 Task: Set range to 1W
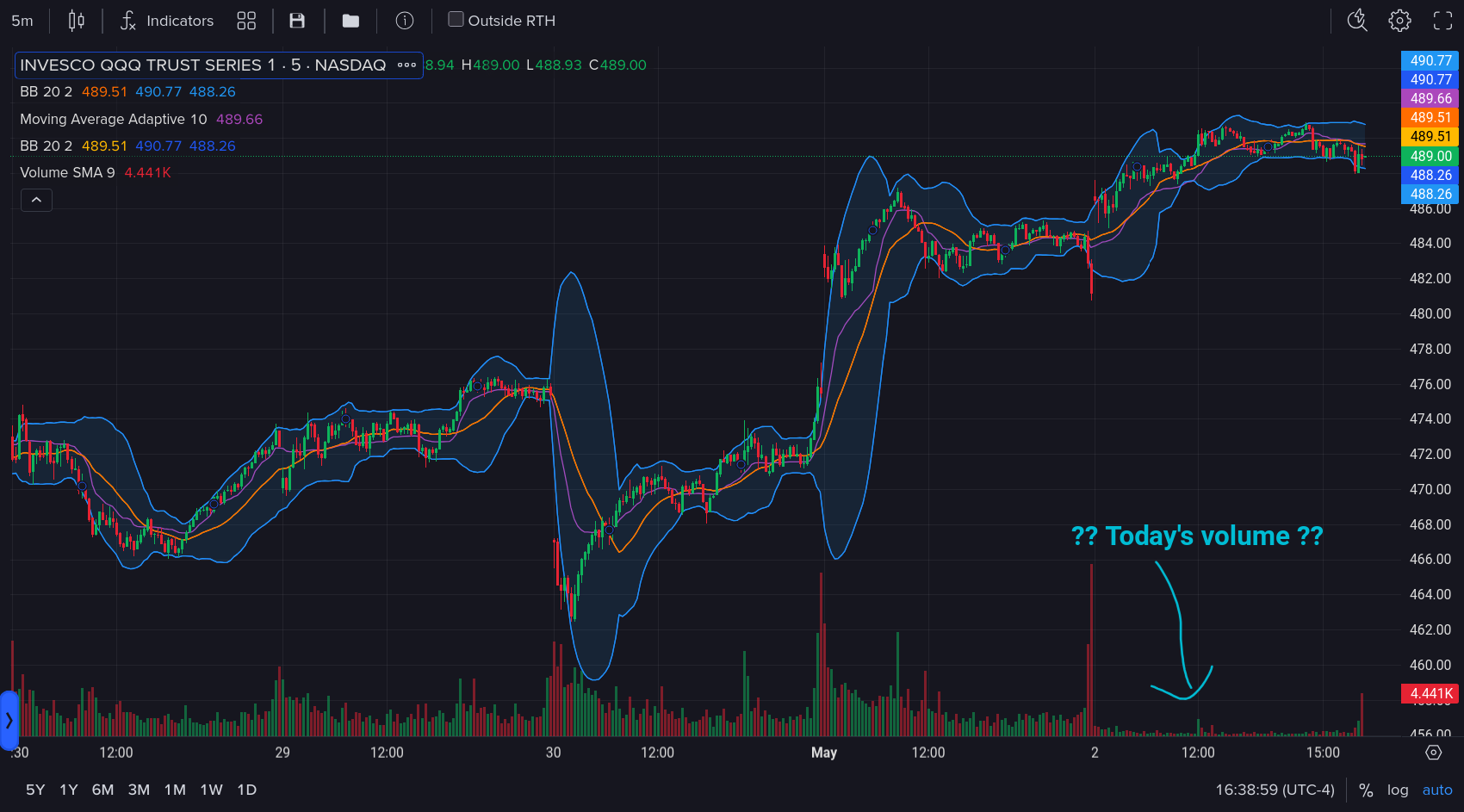(x=211, y=790)
